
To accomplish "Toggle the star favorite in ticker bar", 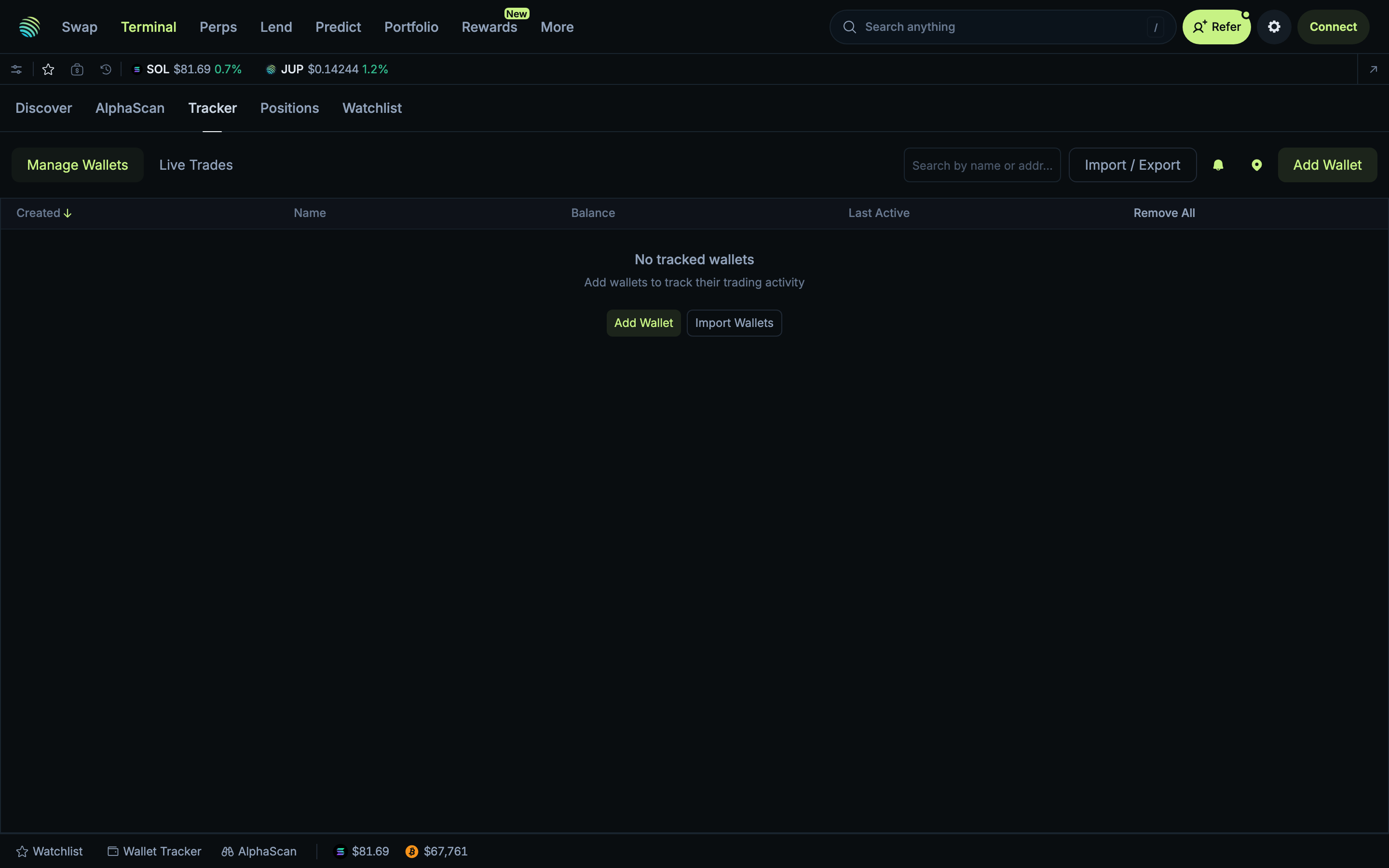I will [x=48, y=69].
